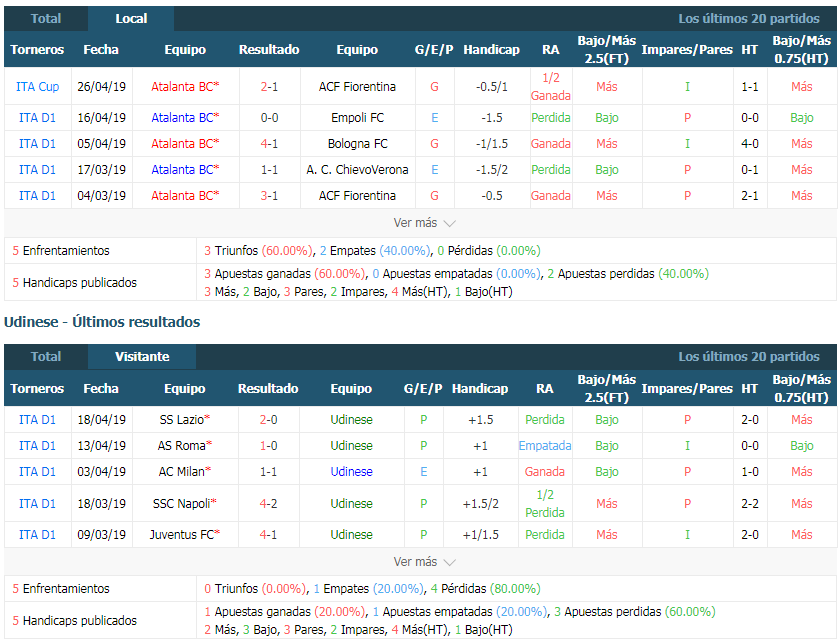839x640 pixels.
Task: Open the SS Lazio team link
Action: tap(185, 420)
